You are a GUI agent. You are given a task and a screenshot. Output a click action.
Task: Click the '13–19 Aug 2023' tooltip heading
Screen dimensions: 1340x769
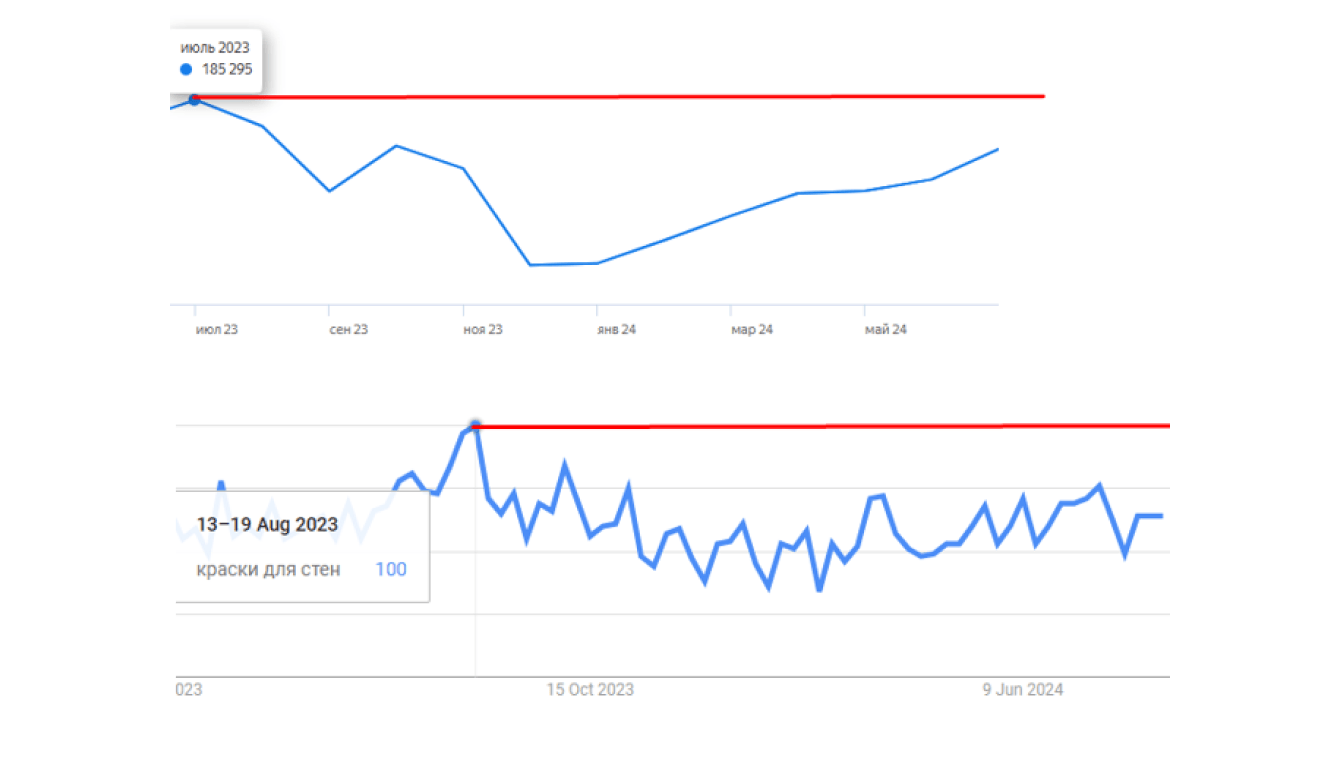(x=267, y=524)
